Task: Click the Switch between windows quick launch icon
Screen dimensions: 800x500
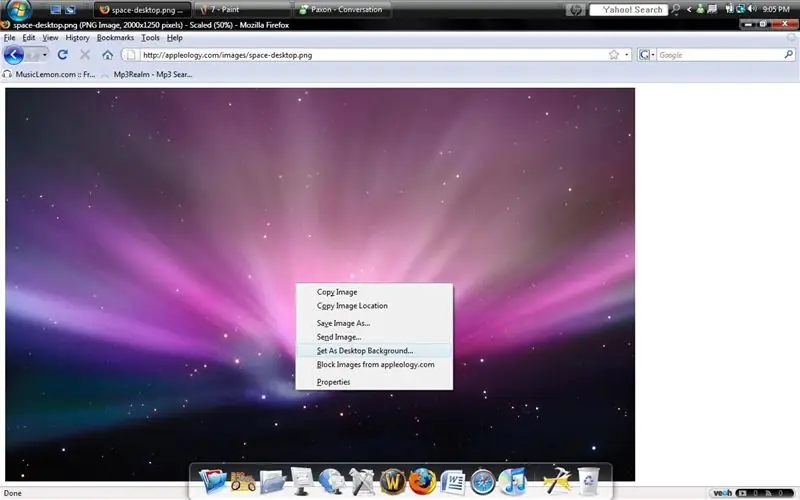Action: click(x=70, y=10)
